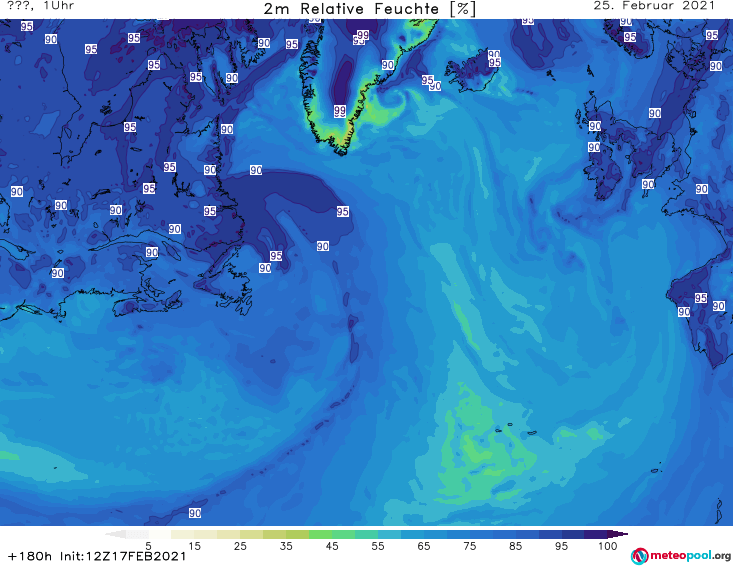Image resolution: width=733 pixels, height=566 pixels.
Task: Click the '15' value on the color scale
Action: click(x=194, y=546)
